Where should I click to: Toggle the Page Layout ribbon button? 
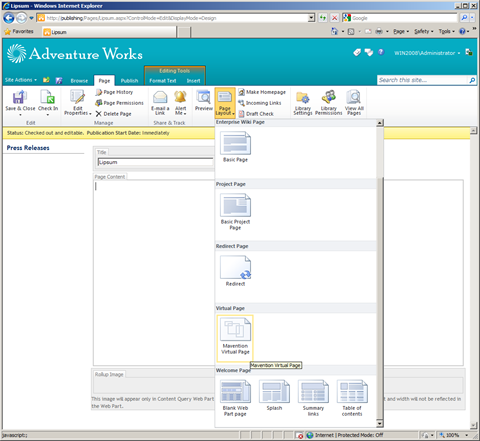[x=225, y=102]
